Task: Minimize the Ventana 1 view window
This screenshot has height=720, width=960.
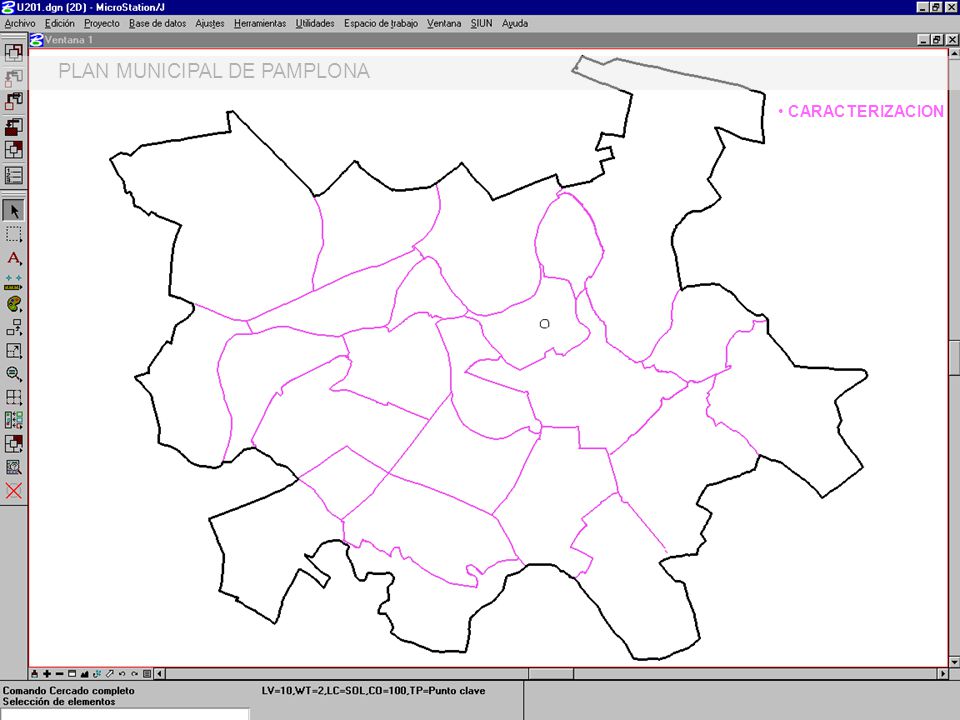Action: tap(924, 40)
